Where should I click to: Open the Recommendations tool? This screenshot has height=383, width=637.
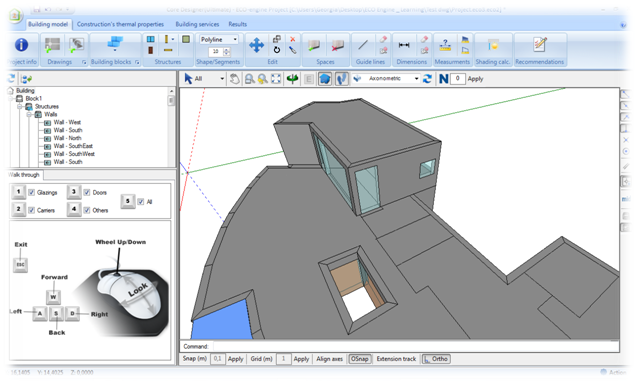[x=540, y=45]
